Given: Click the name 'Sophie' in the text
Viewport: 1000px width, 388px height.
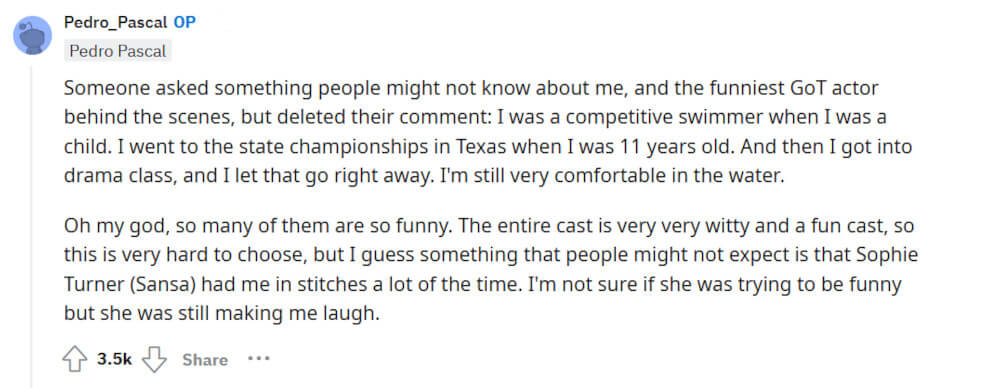Looking at the screenshot, I should [890, 256].
